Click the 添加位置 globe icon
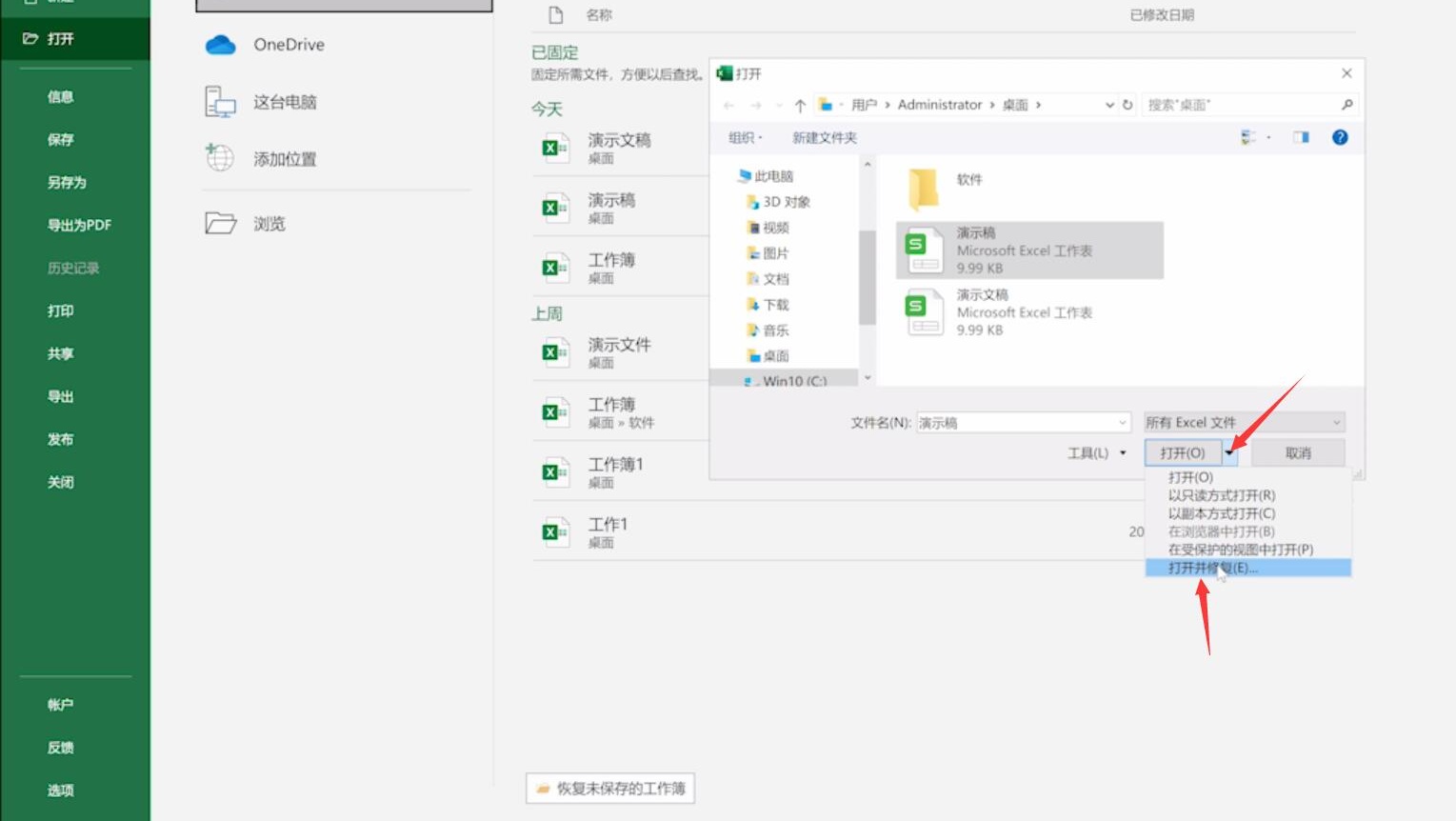1456x821 pixels. click(219, 157)
